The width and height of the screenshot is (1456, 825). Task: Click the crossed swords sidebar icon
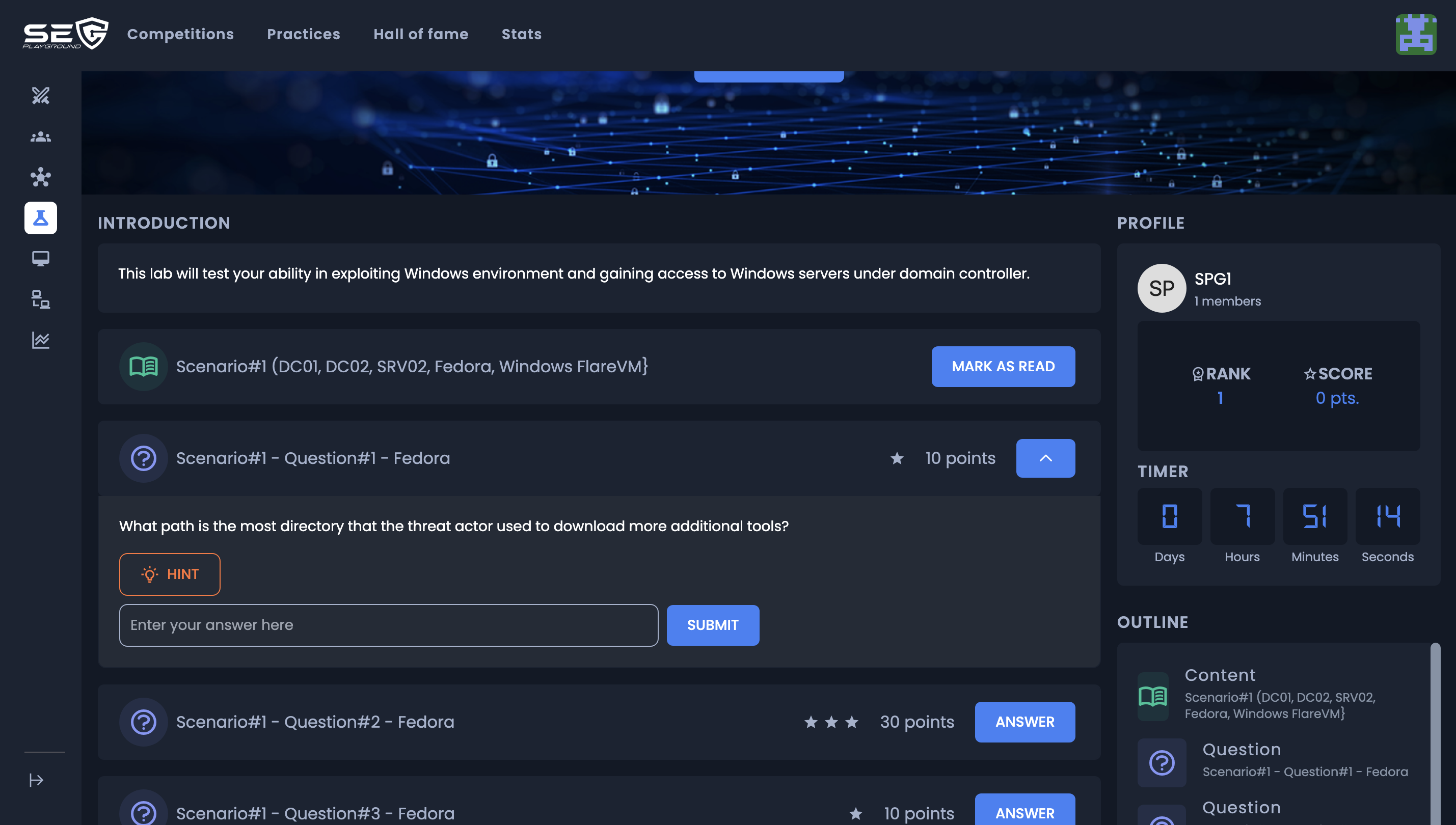[40, 96]
